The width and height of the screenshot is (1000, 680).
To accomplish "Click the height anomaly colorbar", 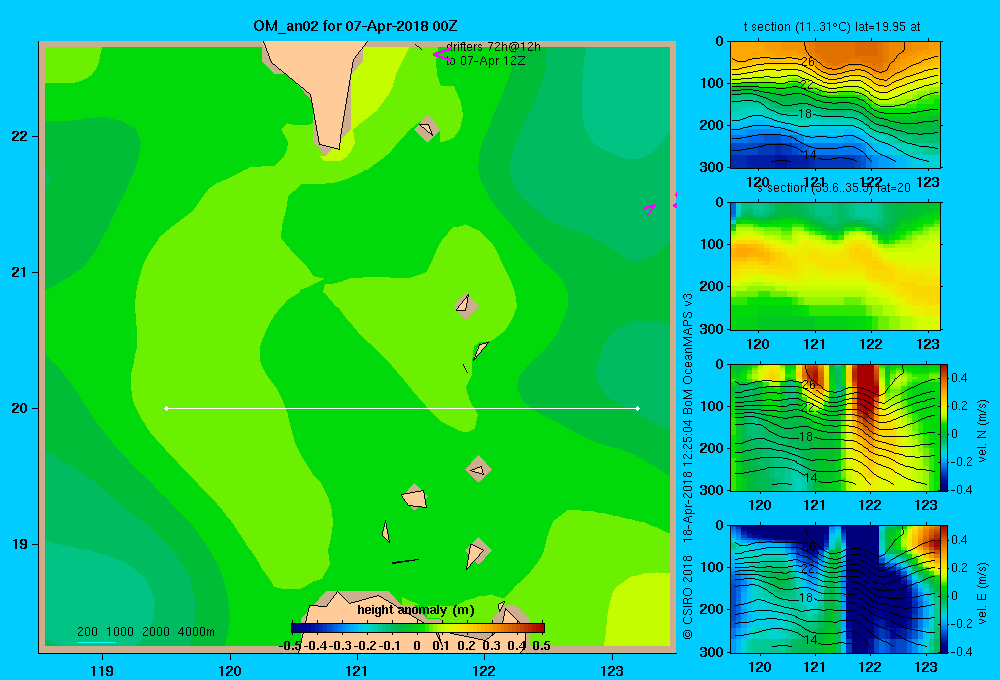I will [418, 628].
